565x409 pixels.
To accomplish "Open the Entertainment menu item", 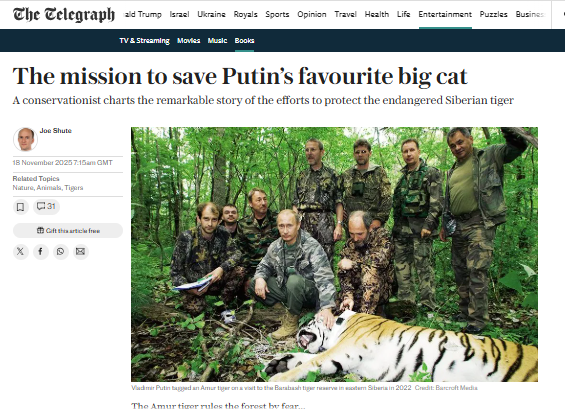I will tap(445, 14).
